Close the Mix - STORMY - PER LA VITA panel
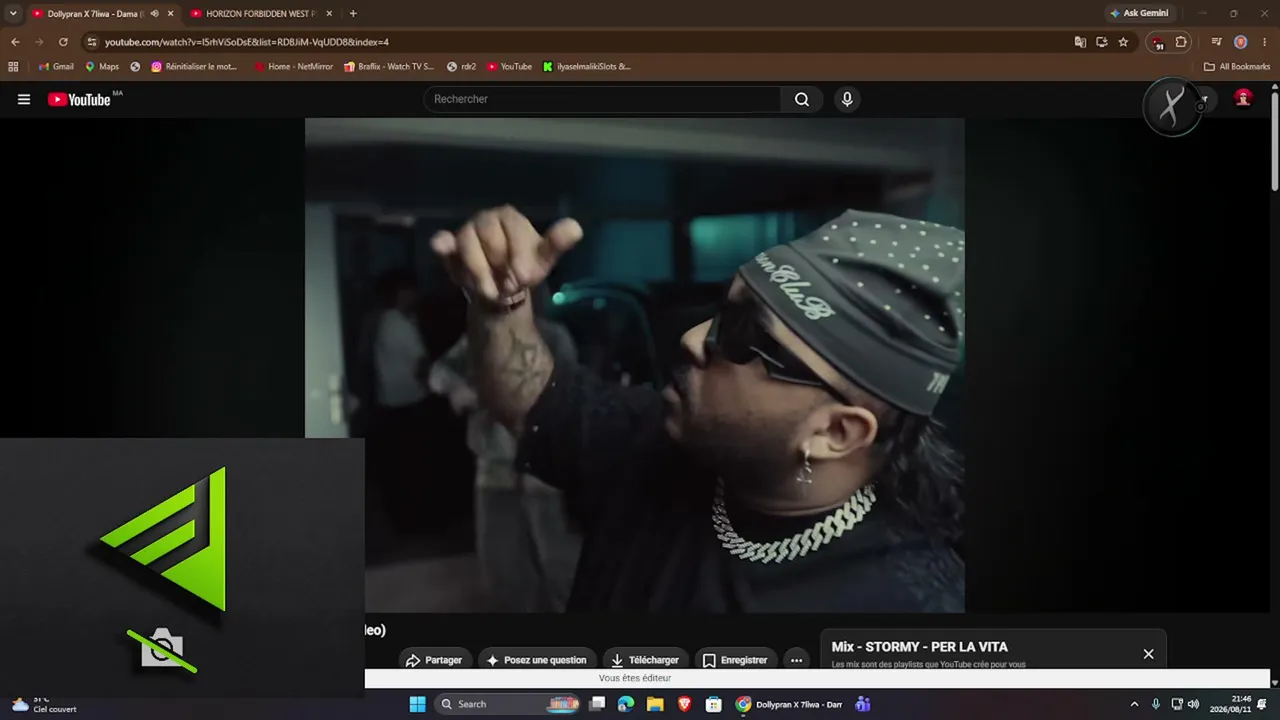The height and width of the screenshot is (720, 1280). (1148, 654)
